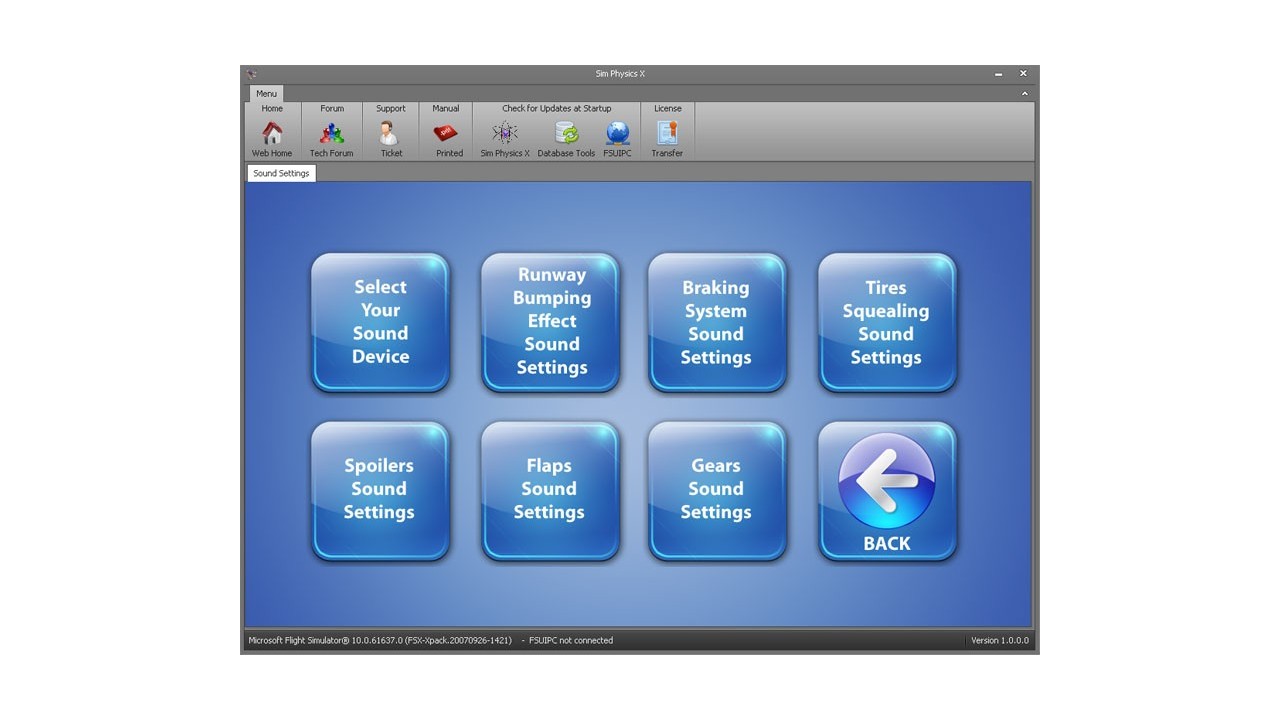Go back with the BACK arrow button
This screenshot has height=720, width=1280.
pyautogui.click(x=887, y=490)
